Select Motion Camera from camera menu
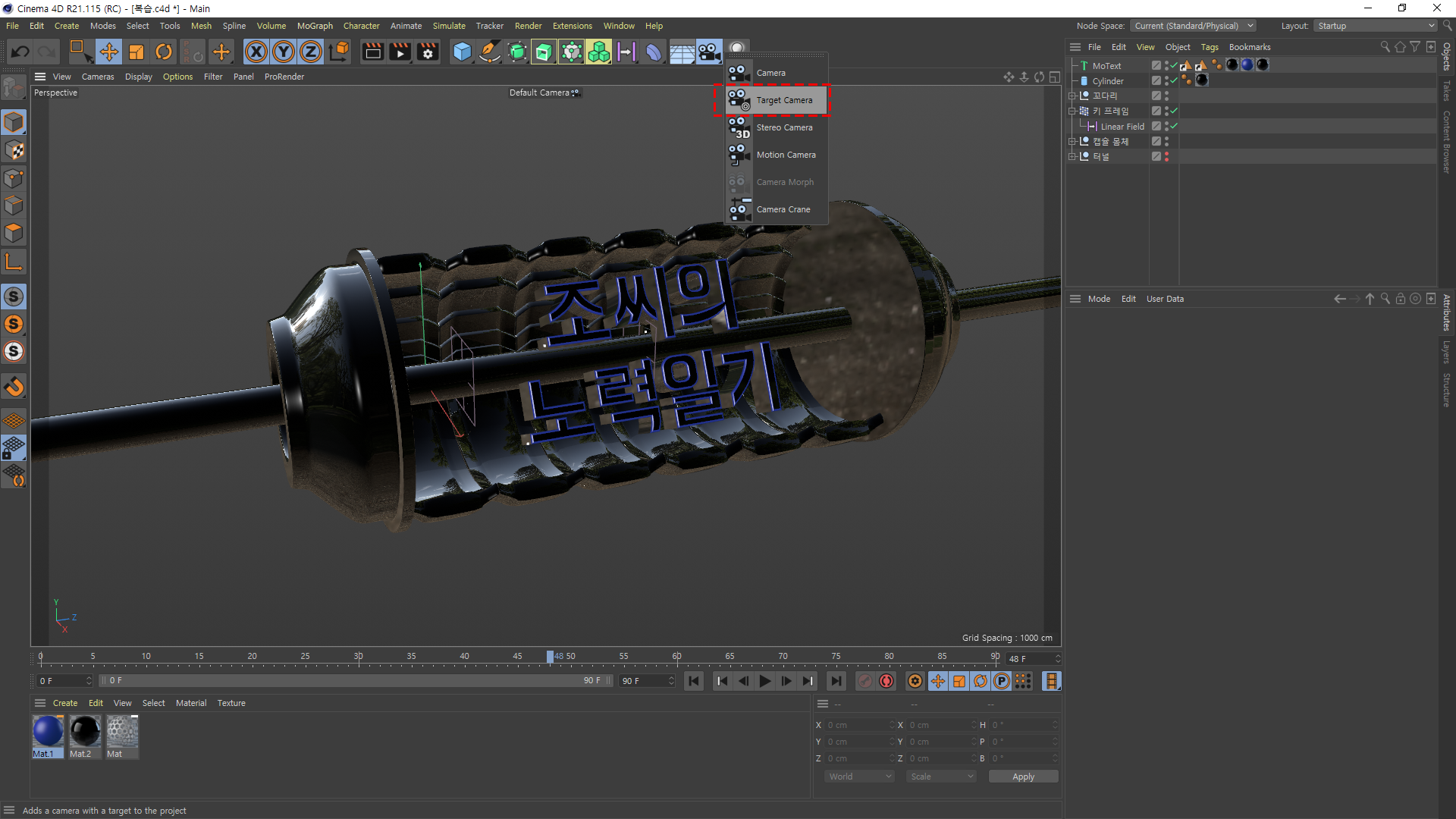The image size is (1456, 819). [x=786, y=155]
